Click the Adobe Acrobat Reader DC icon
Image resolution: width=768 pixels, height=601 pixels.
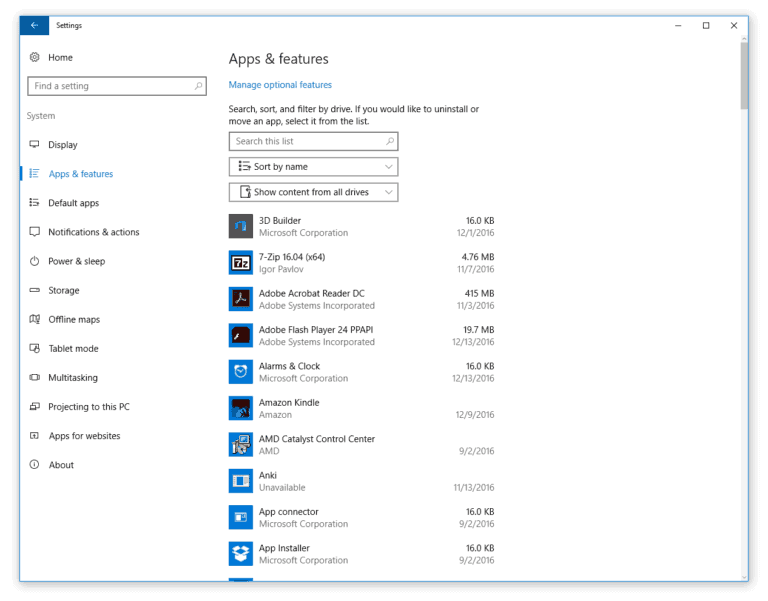240,299
